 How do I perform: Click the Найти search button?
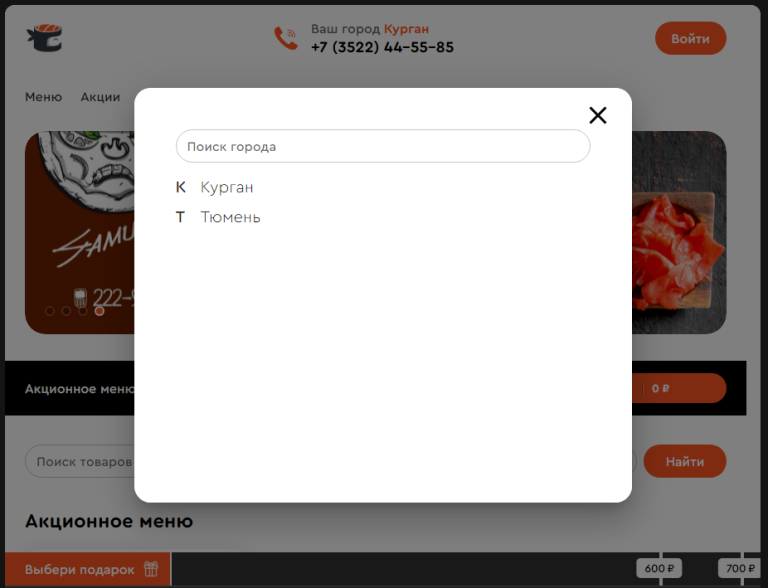[x=685, y=461]
